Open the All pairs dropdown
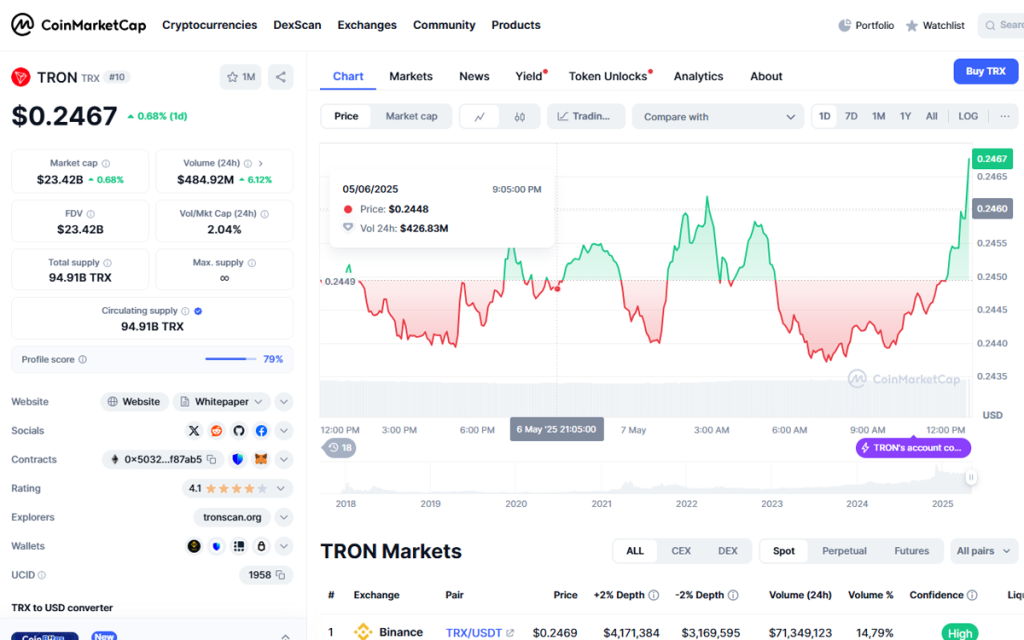Viewport: 1024px width, 640px height. [x=984, y=551]
